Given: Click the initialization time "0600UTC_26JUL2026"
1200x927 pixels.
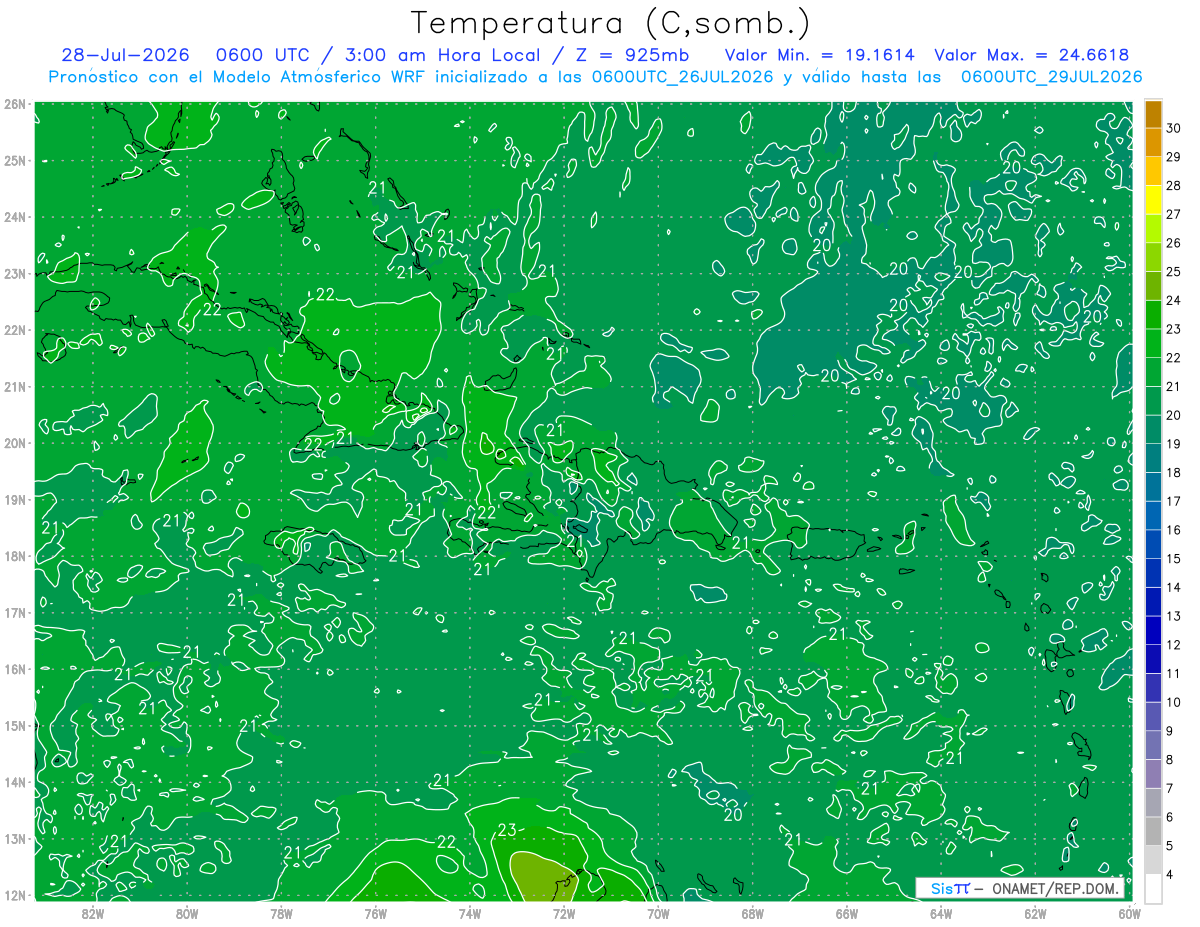Looking at the screenshot, I should point(683,76).
